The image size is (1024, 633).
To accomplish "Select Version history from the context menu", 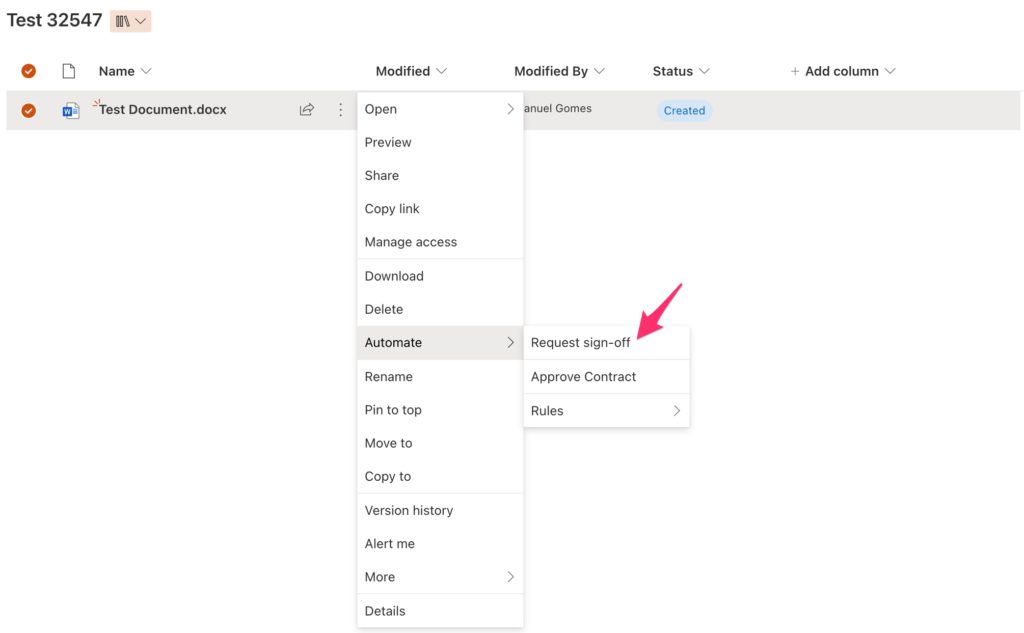I will [409, 510].
